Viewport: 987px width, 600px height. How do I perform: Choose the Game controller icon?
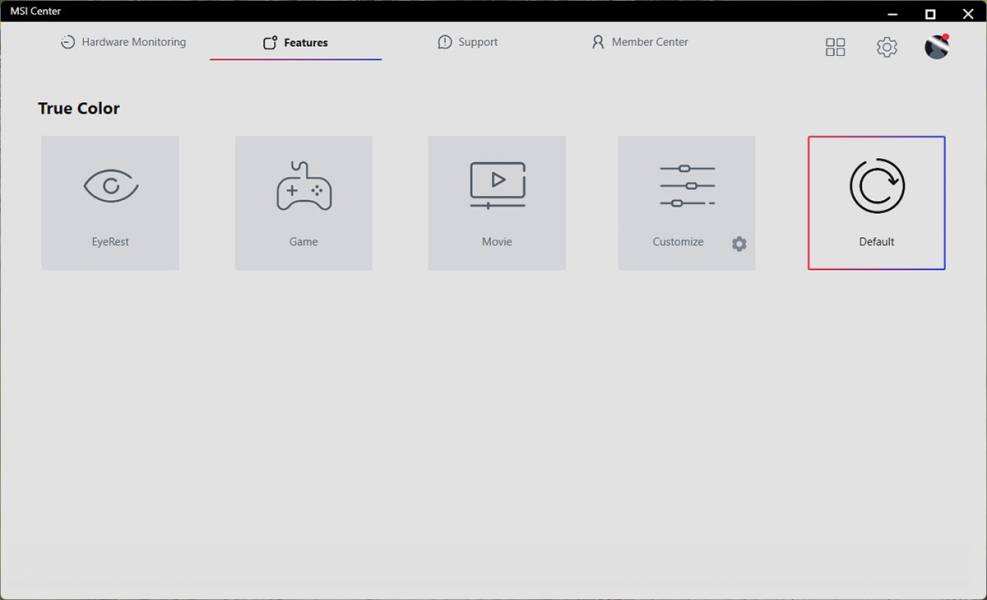304,186
